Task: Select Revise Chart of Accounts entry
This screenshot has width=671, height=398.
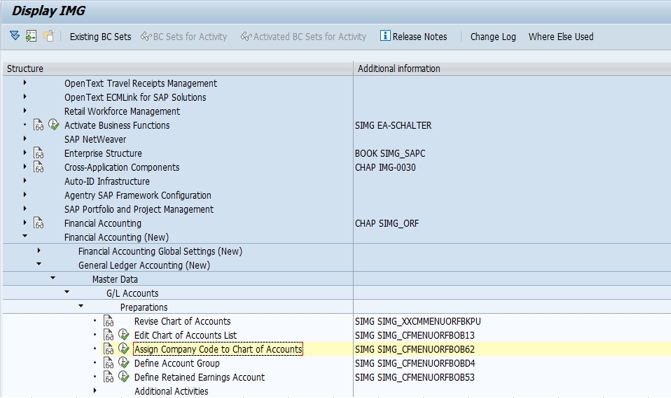Action: 182,321
